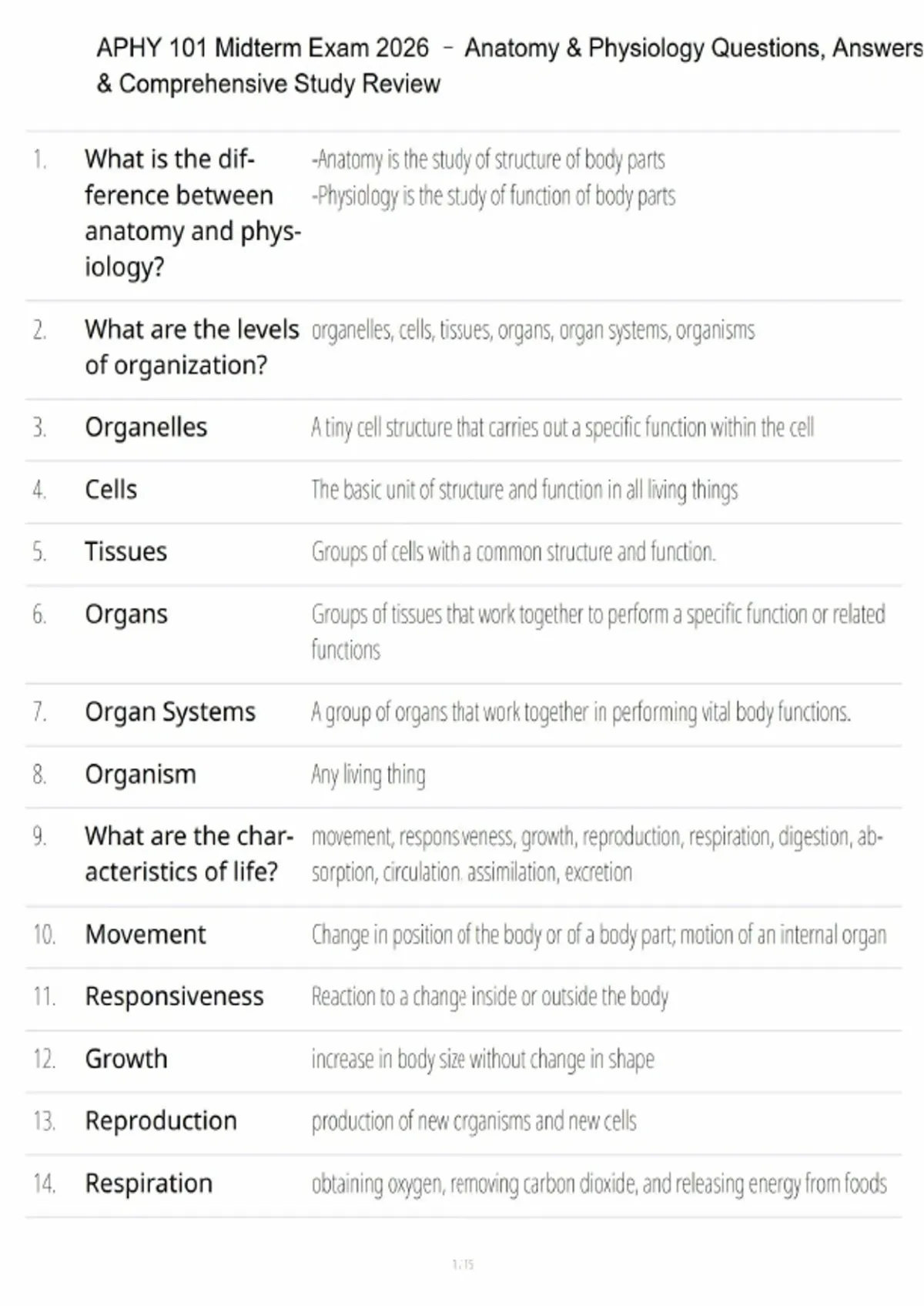The height and width of the screenshot is (1309, 924).
Task: Click the 'Reproduction' term
Action: click(161, 1121)
